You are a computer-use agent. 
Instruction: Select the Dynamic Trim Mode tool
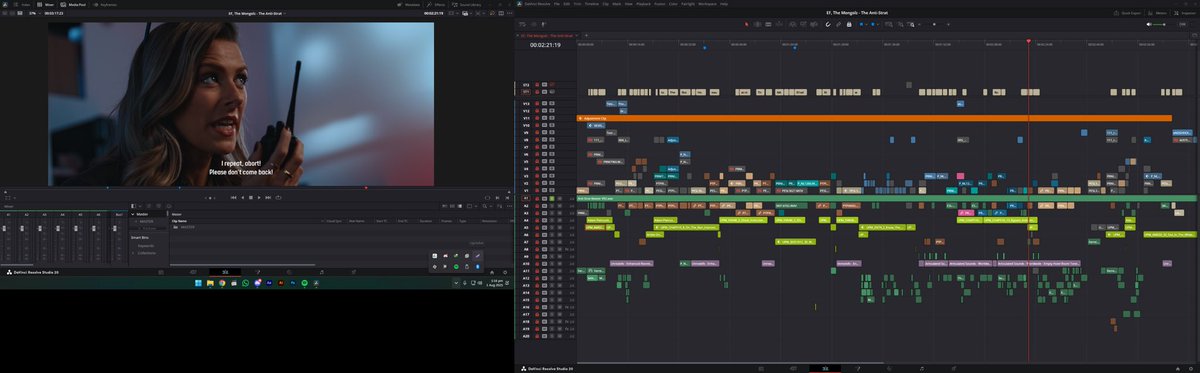click(x=768, y=24)
